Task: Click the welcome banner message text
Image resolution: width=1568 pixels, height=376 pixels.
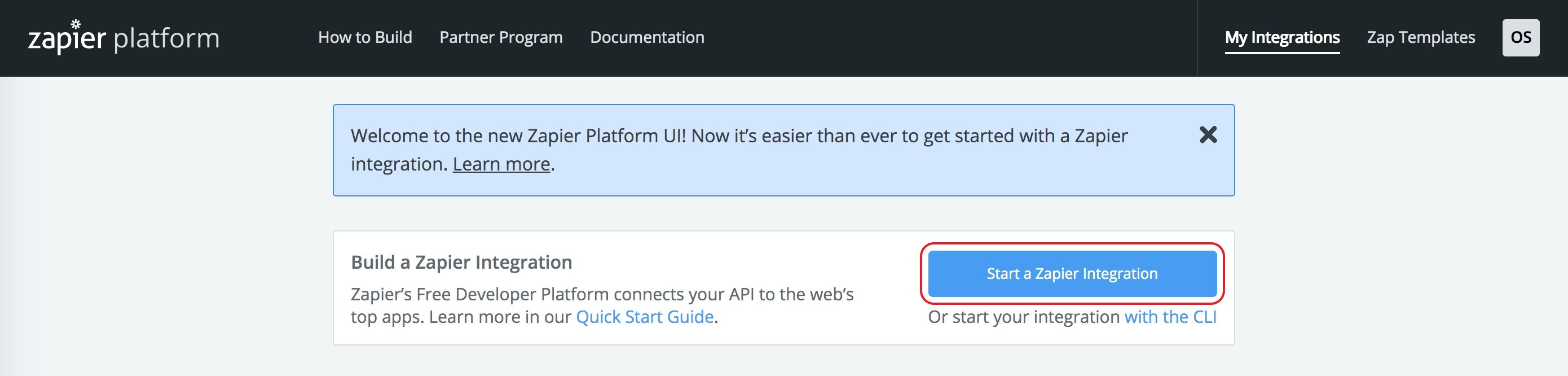Action: pyautogui.click(x=738, y=136)
